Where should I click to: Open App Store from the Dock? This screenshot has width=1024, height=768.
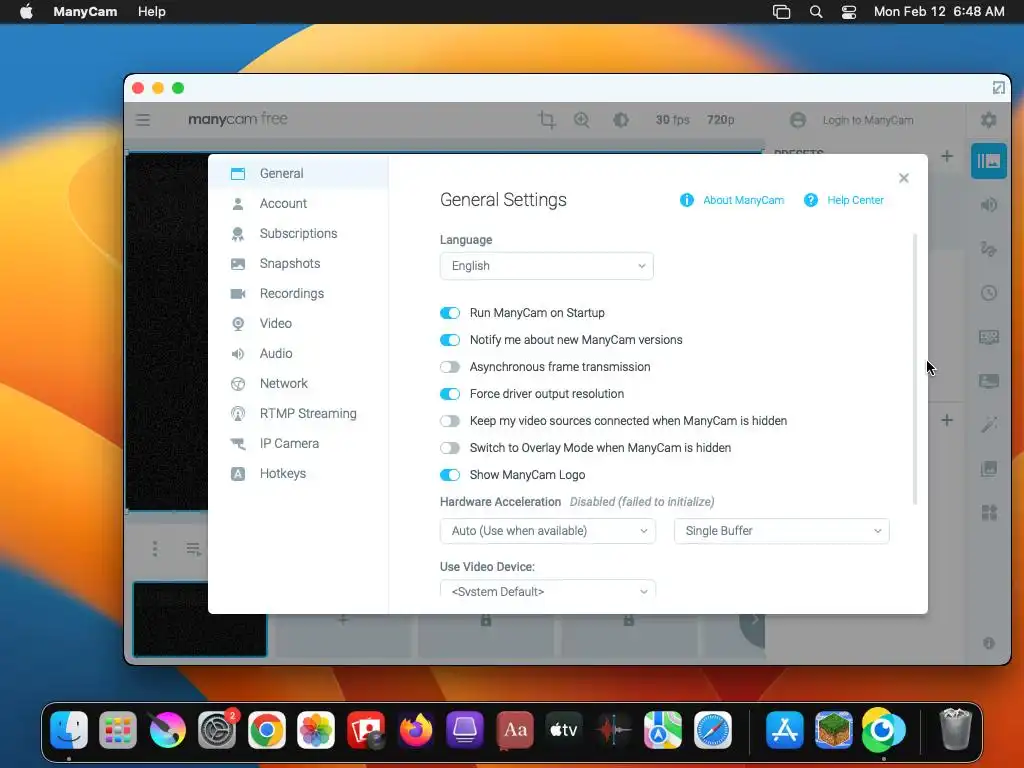pos(784,730)
